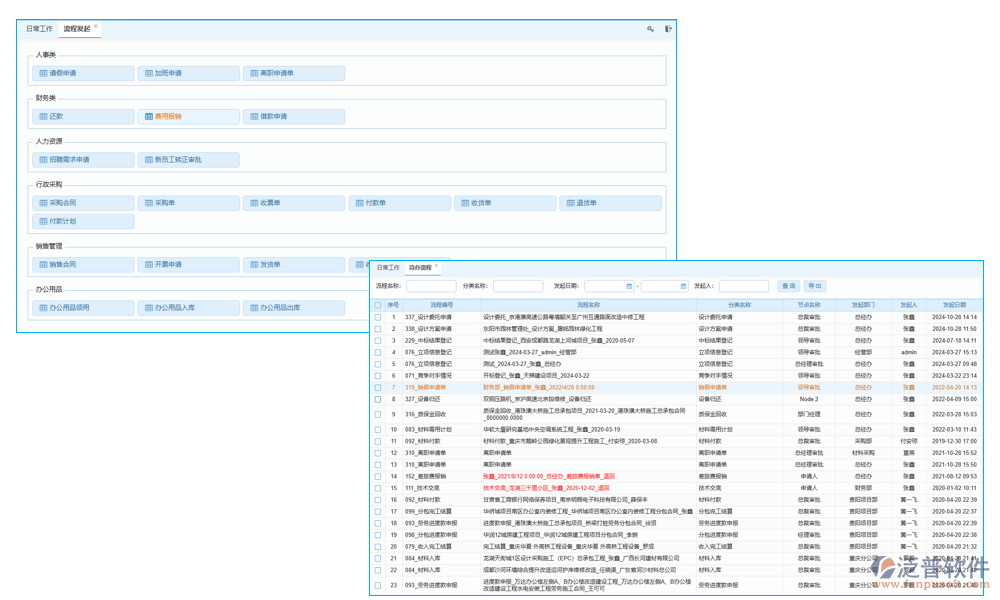The image size is (1000, 600).
Task: Open the calendar picker for the end date
Action: (683, 286)
